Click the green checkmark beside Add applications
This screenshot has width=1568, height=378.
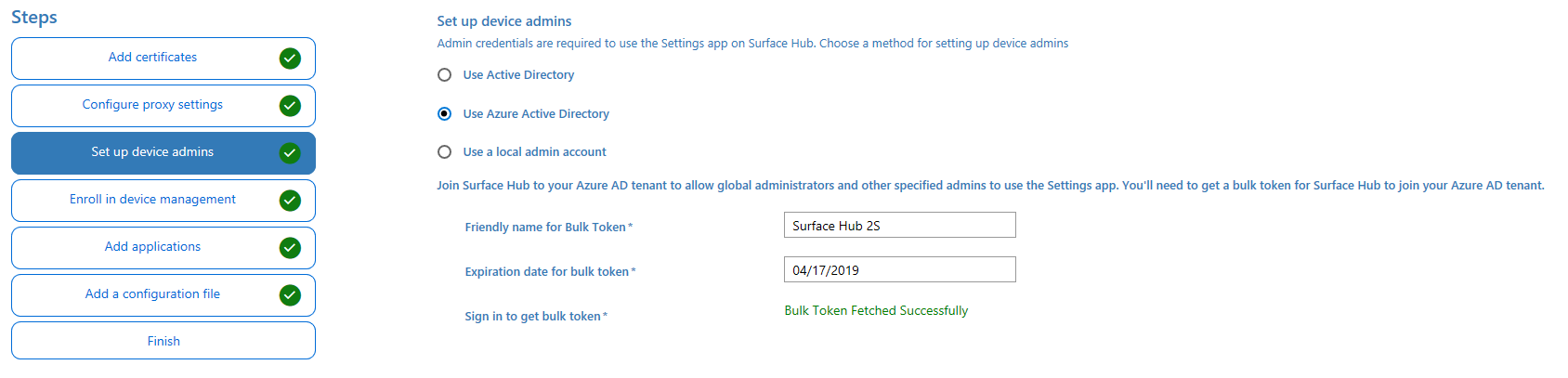pos(290,248)
